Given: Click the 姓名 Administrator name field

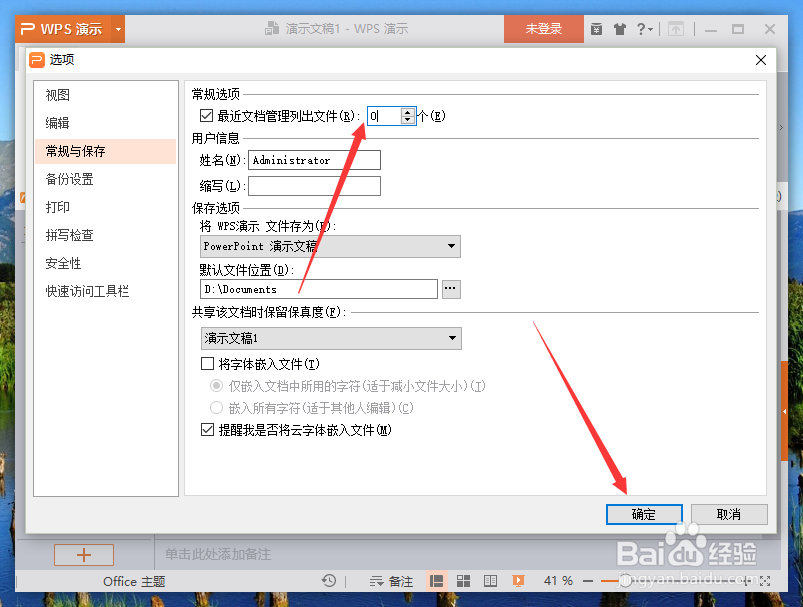Looking at the screenshot, I should [x=314, y=160].
